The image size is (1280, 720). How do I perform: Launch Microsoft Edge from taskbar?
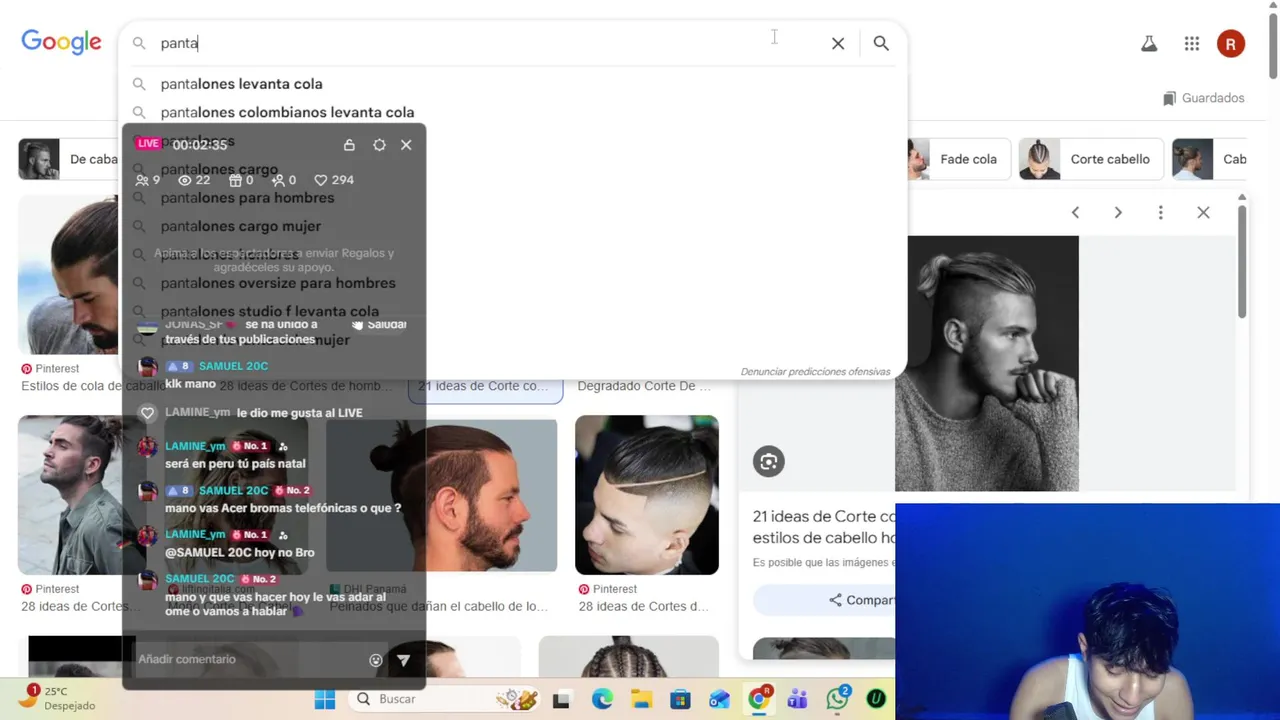coord(602,700)
